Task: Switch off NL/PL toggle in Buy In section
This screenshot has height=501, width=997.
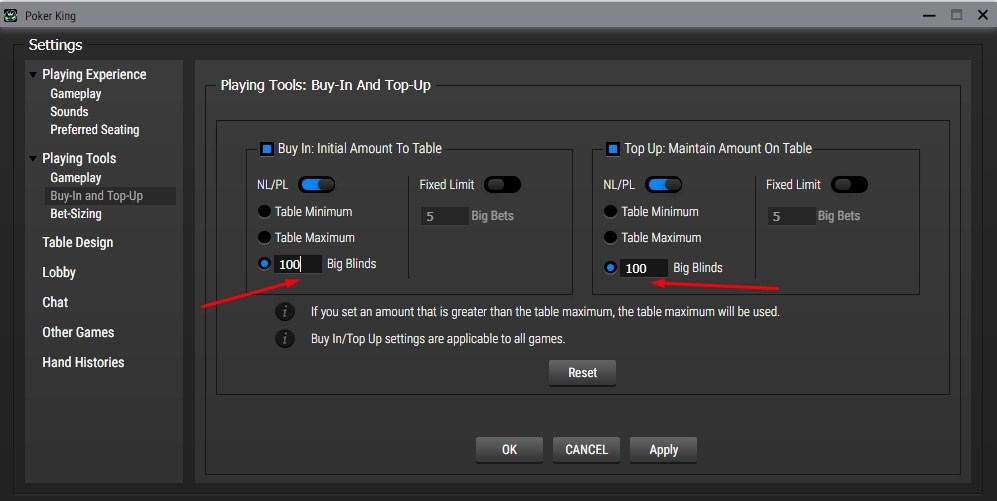Action: [x=316, y=185]
